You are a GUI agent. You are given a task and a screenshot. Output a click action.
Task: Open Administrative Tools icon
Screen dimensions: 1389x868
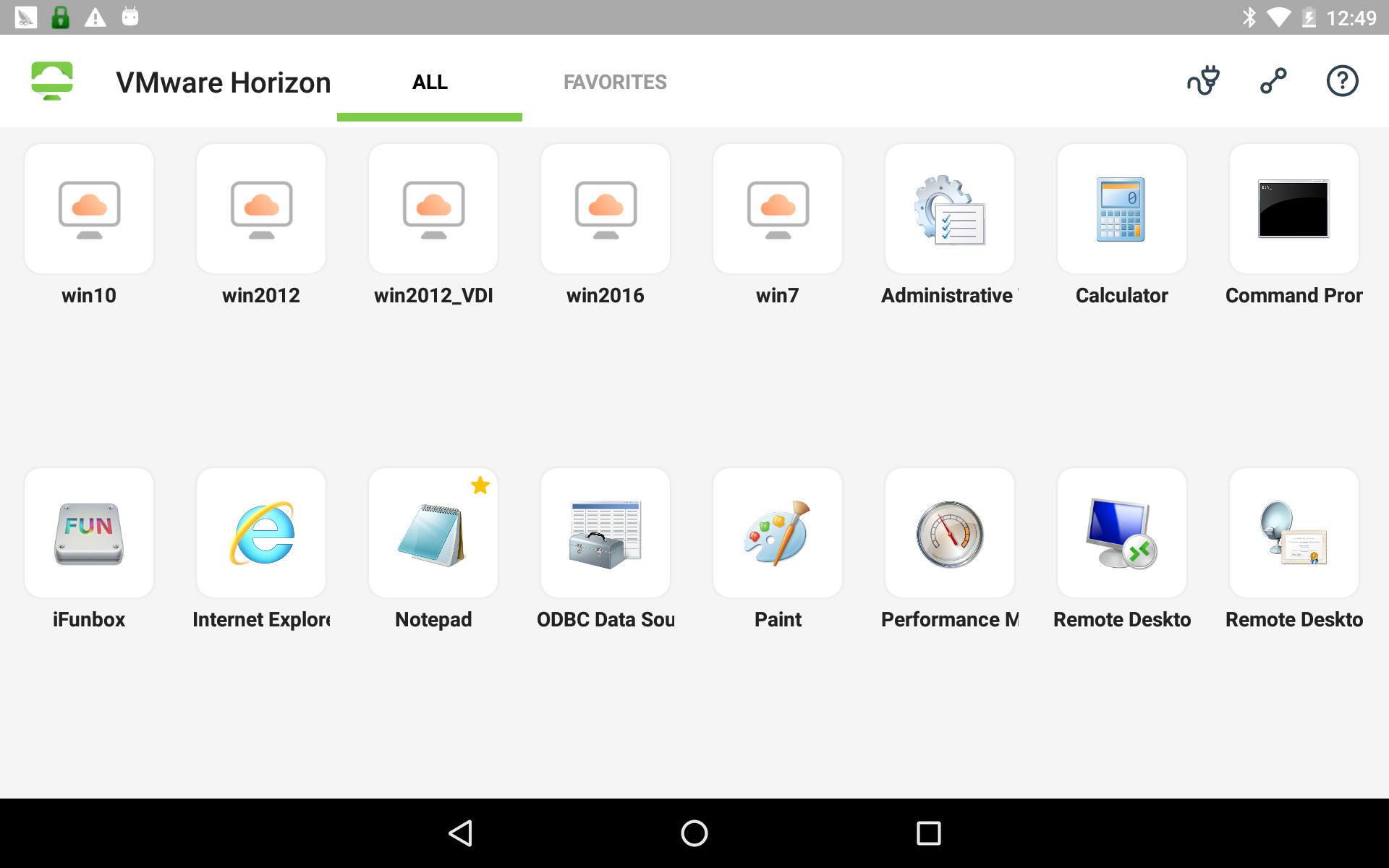pyautogui.click(x=949, y=209)
